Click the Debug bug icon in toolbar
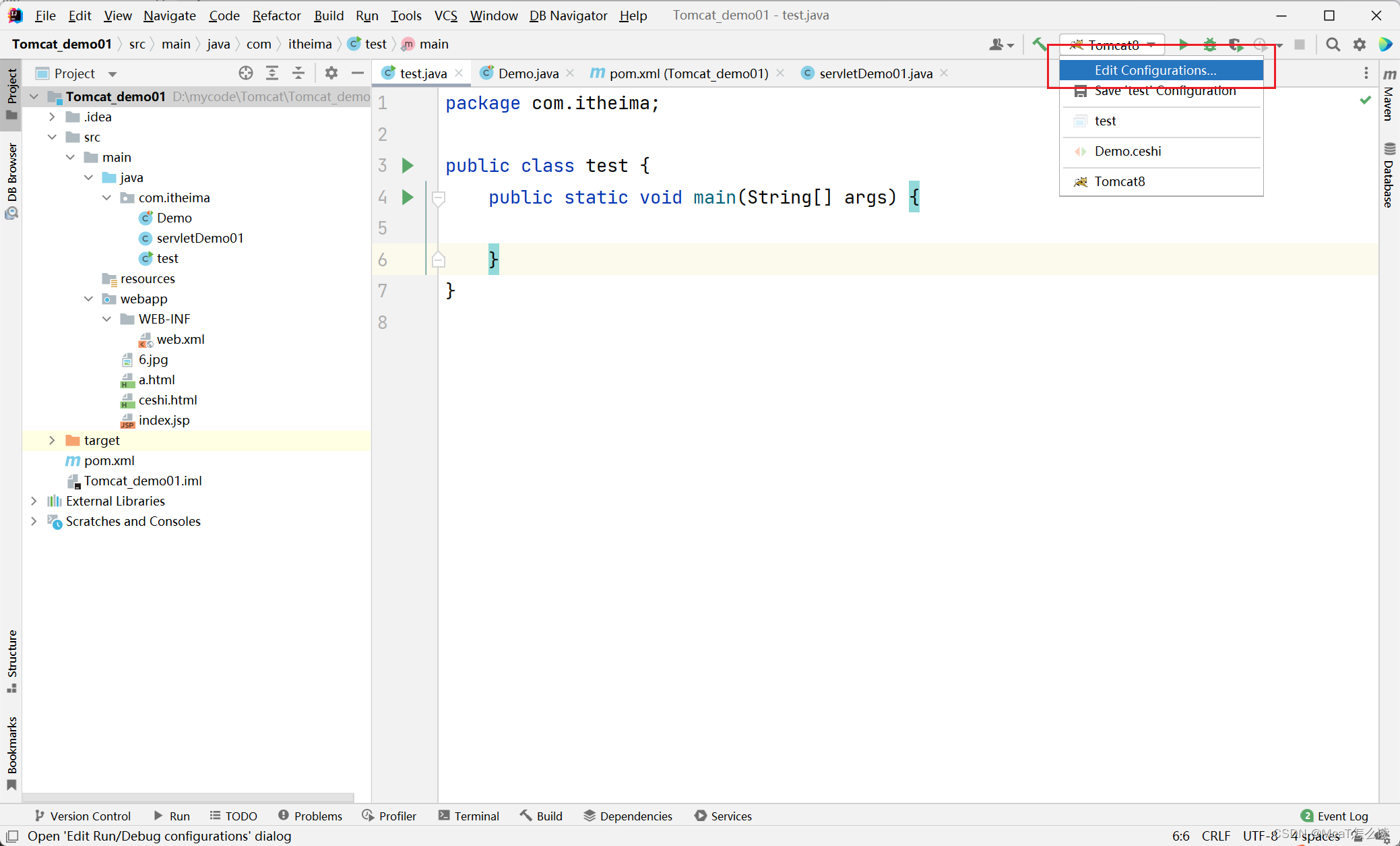 (1210, 44)
